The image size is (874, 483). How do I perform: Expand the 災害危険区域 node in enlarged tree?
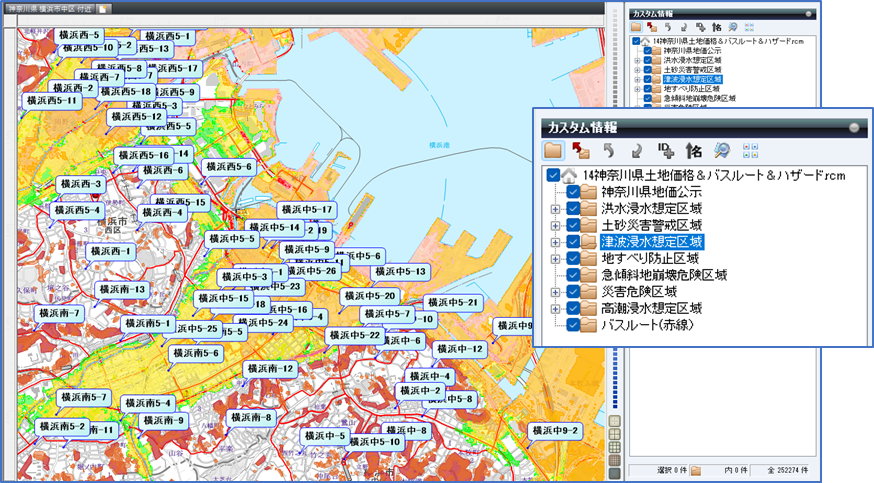555,291
